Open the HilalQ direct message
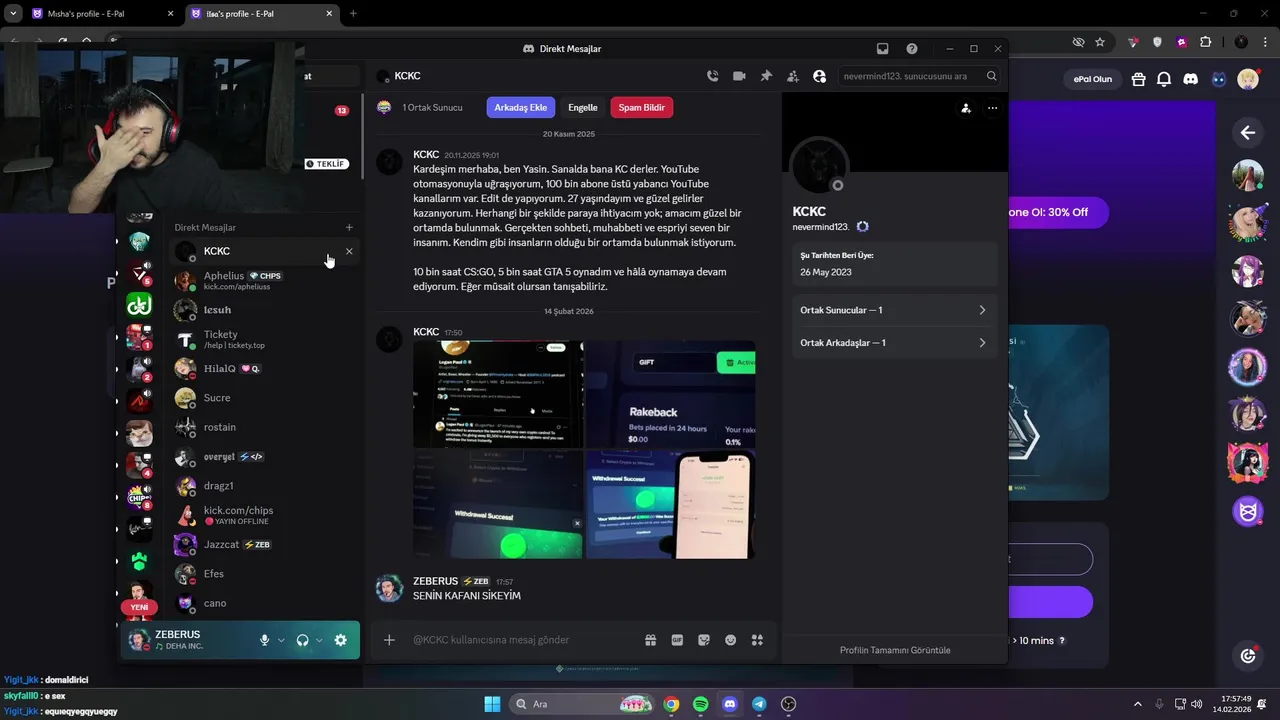Screen dimensions: 1280x720 (265, 368)
